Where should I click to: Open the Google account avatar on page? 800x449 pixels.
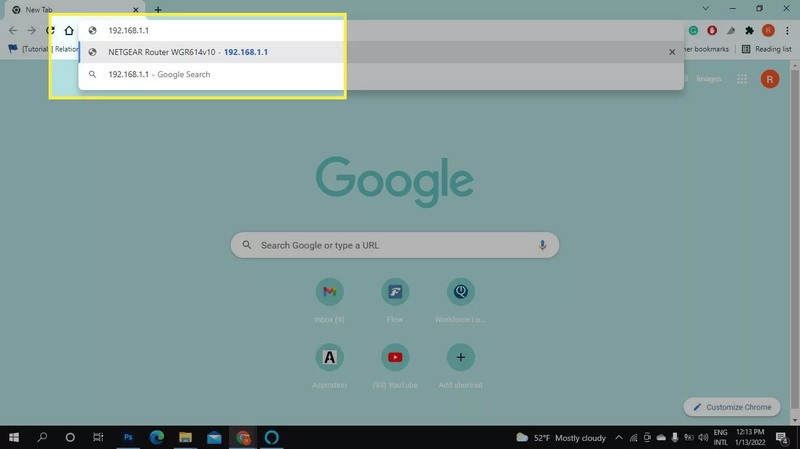pos(770,79)
